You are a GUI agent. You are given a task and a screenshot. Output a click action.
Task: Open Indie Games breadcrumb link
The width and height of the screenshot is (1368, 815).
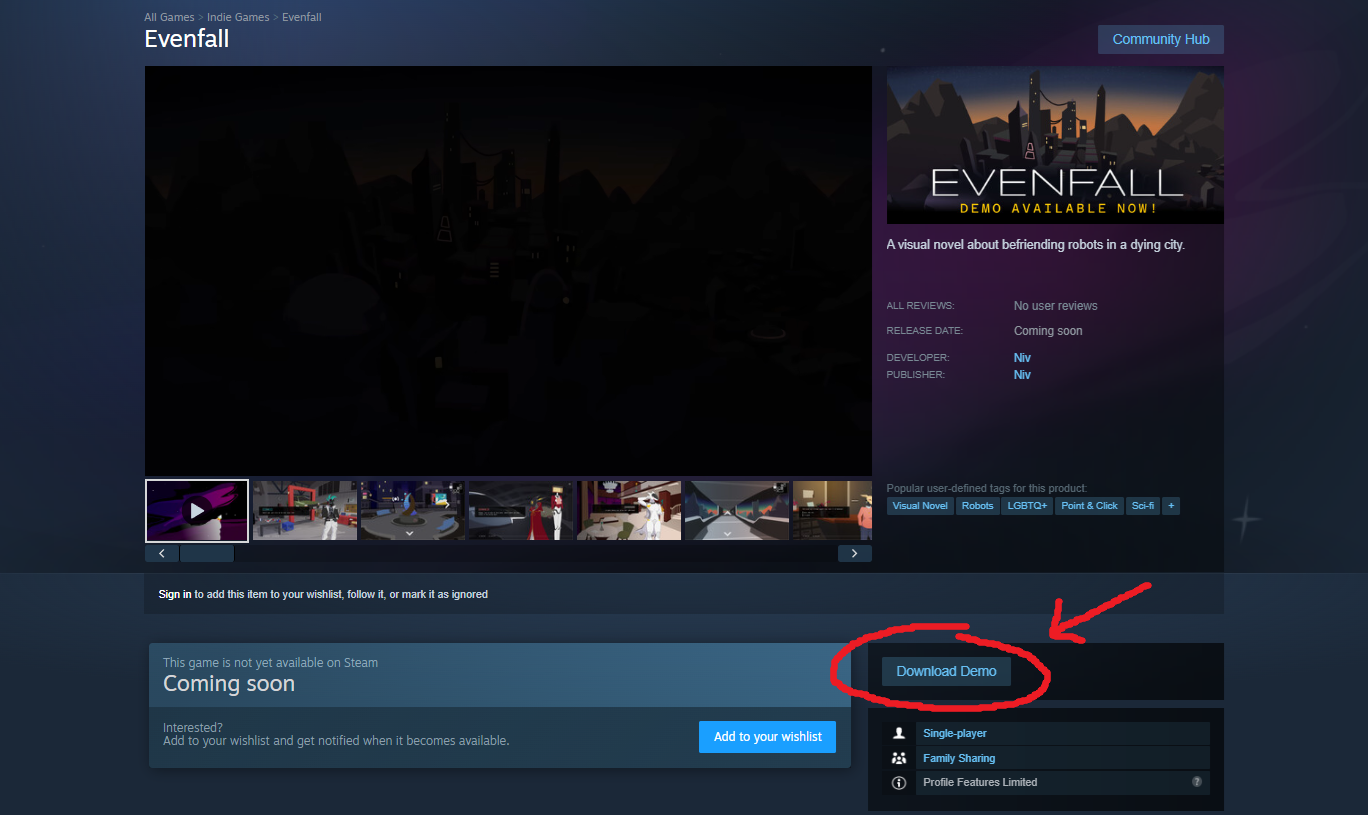(238, 17)
